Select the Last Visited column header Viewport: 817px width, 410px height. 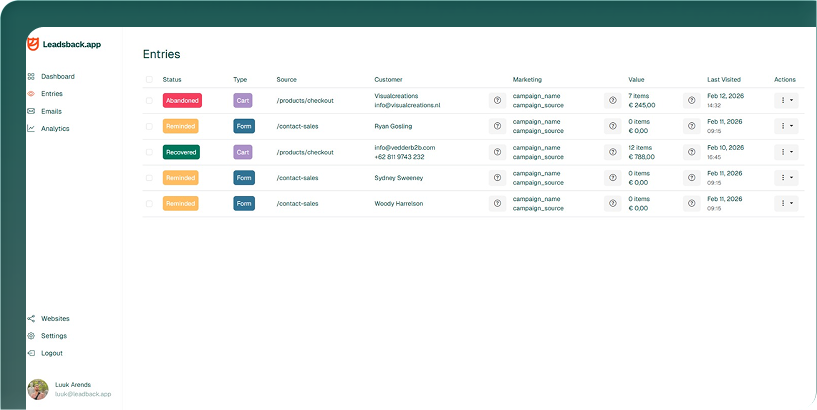[x=725, y=79]
